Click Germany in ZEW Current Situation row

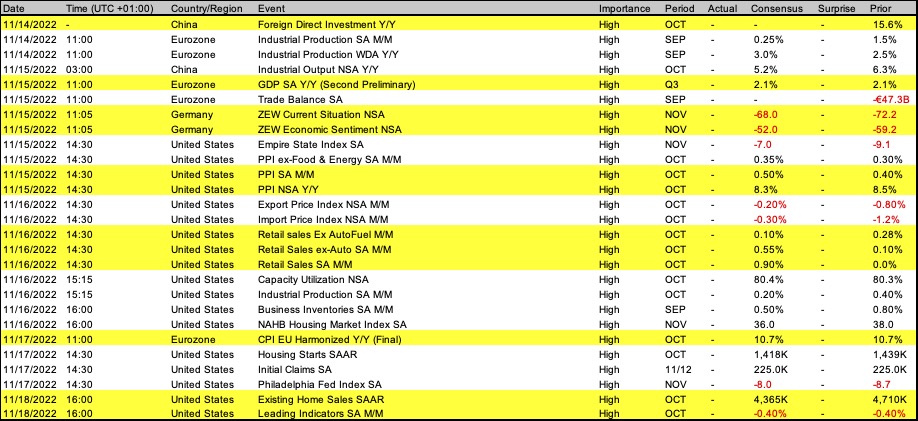(192, 115)
